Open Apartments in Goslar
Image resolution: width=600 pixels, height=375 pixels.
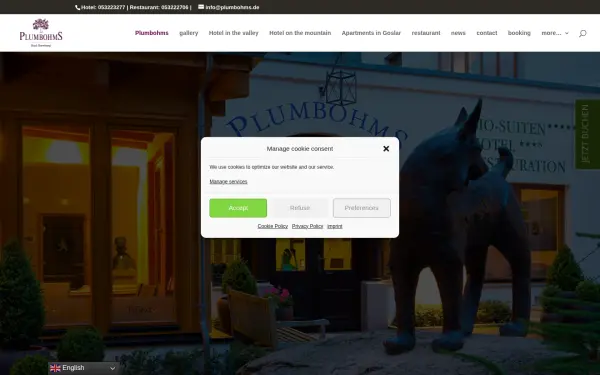(x=371, y=33)
